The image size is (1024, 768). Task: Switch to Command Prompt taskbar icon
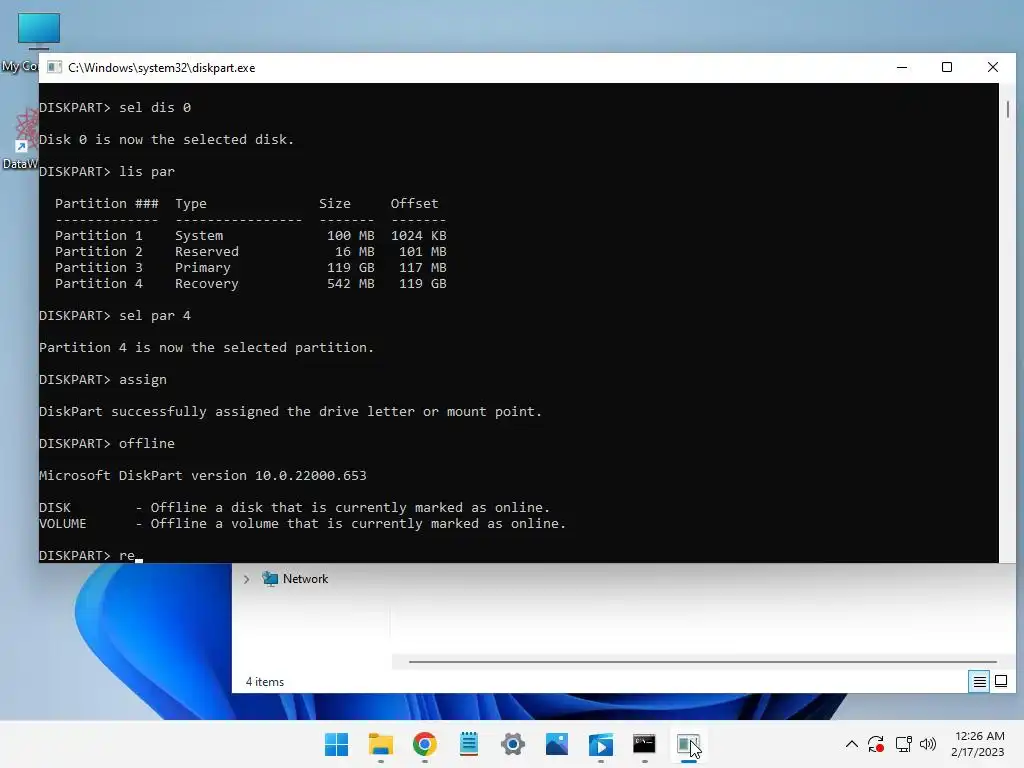click(645, 744)
